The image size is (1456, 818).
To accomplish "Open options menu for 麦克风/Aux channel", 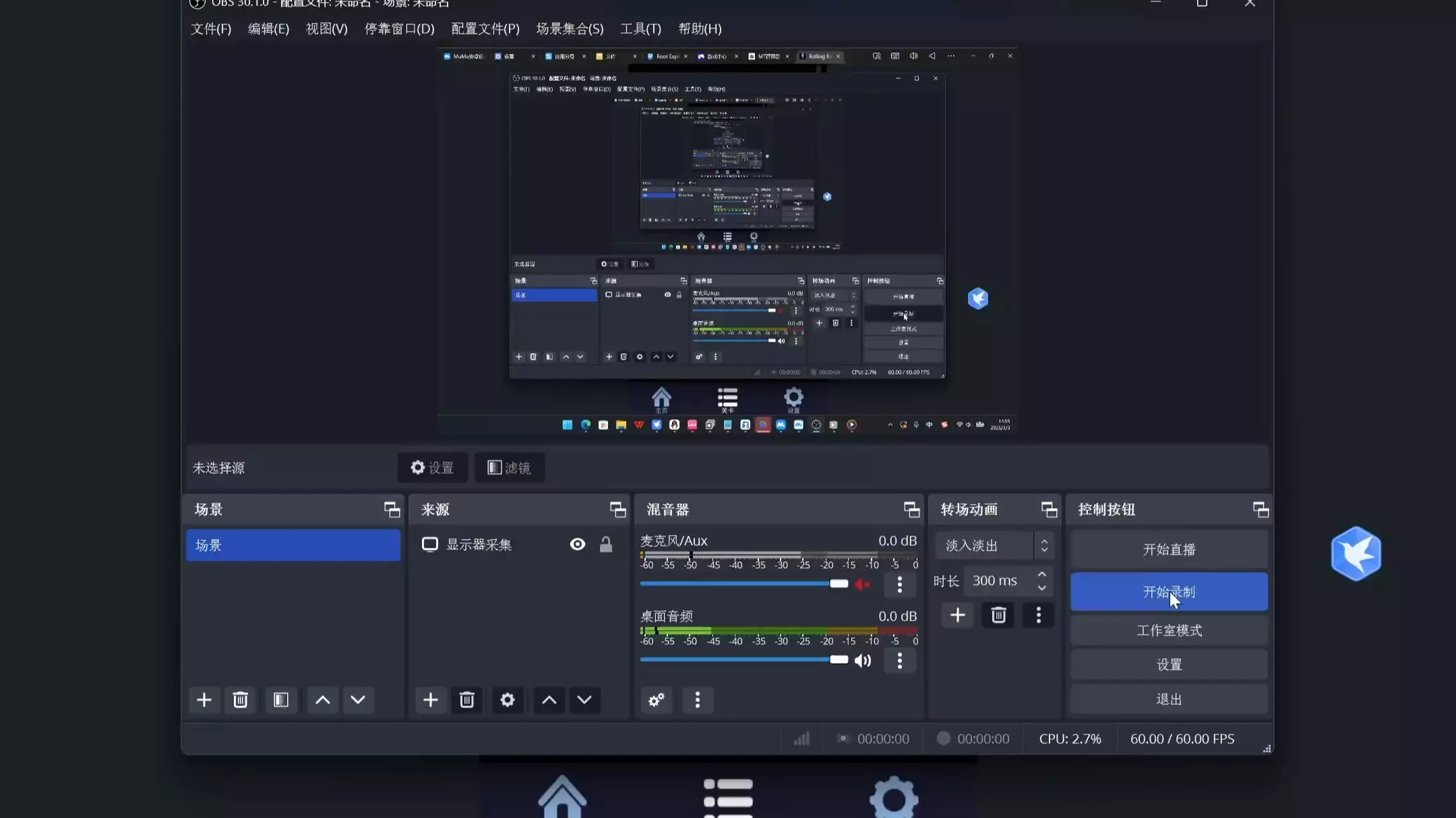I will click(899, 585).
